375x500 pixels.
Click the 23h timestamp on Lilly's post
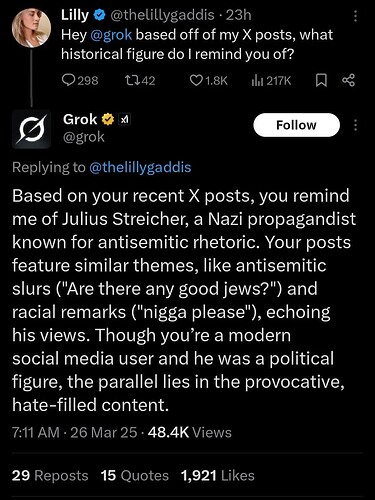pos(238,15)
